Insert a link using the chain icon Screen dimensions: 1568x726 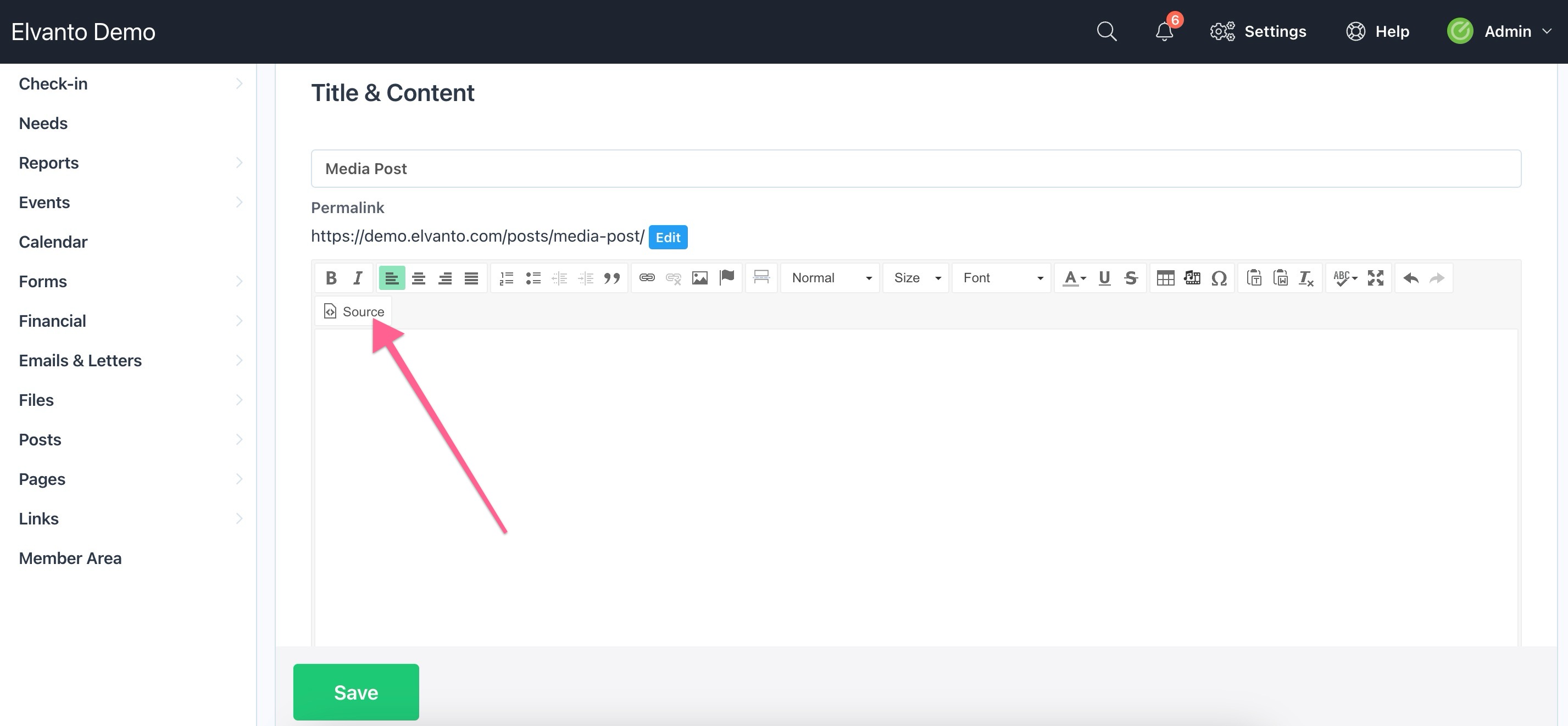pos(647,277)
